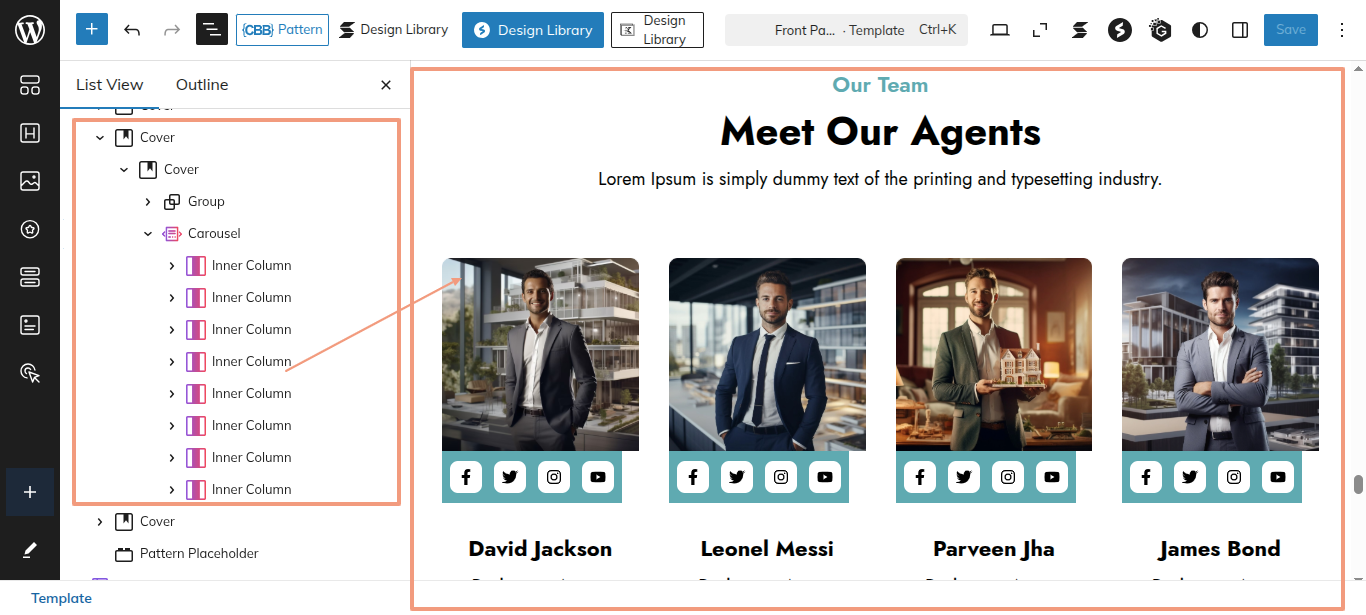Click the WordPress logo icon

click(30, 30)
